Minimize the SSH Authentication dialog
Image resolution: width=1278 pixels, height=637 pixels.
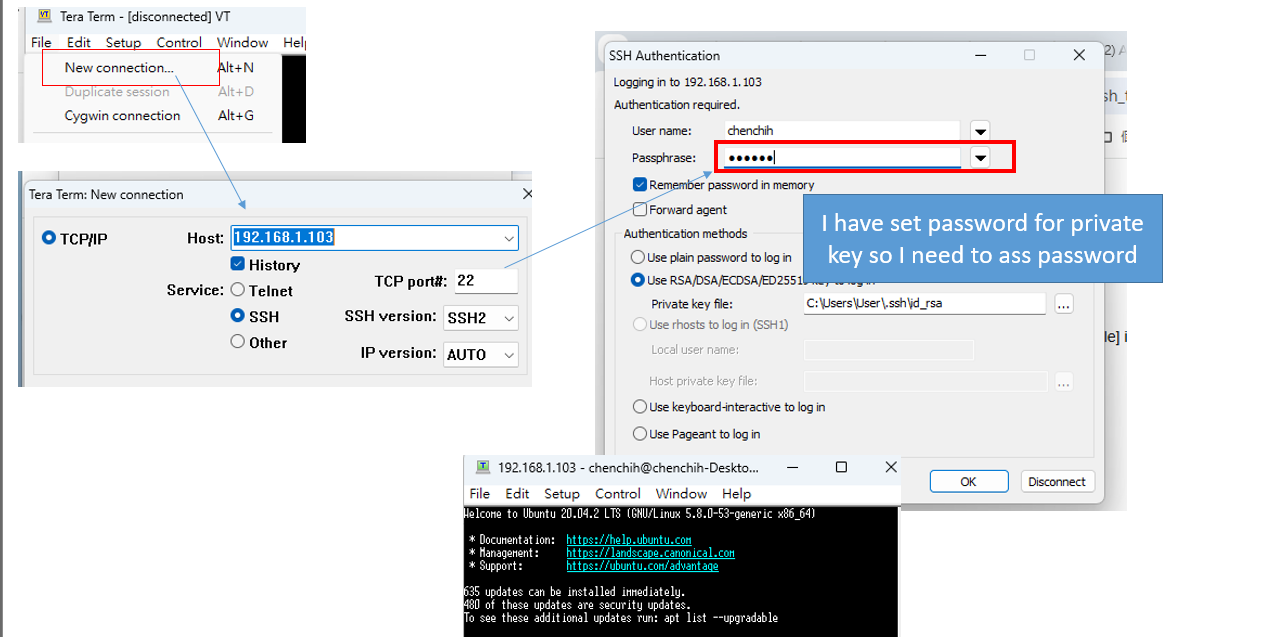(x=979, y=55)
